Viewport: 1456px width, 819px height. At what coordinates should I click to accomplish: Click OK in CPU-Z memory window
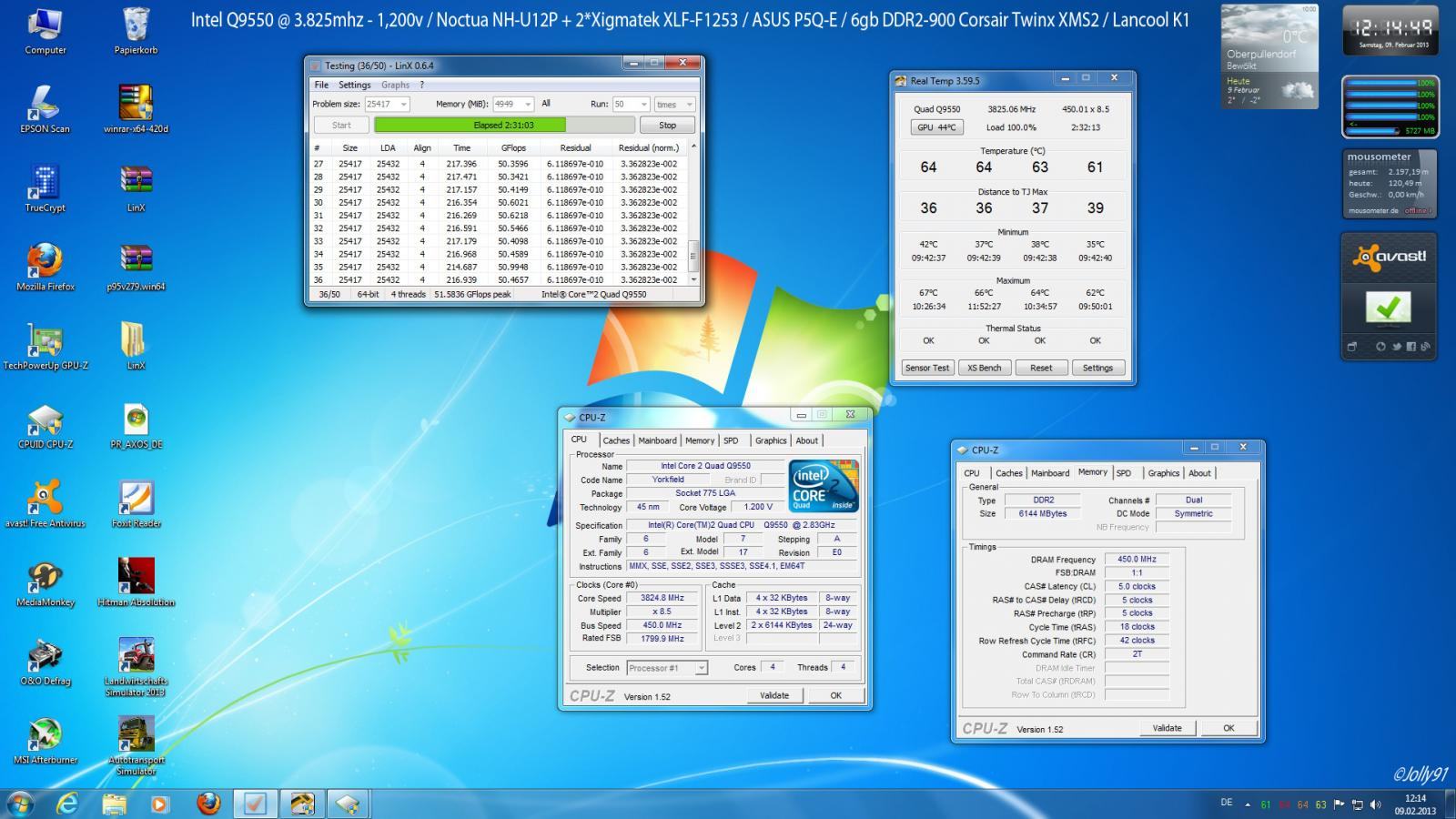click(x=1228, y=728)
